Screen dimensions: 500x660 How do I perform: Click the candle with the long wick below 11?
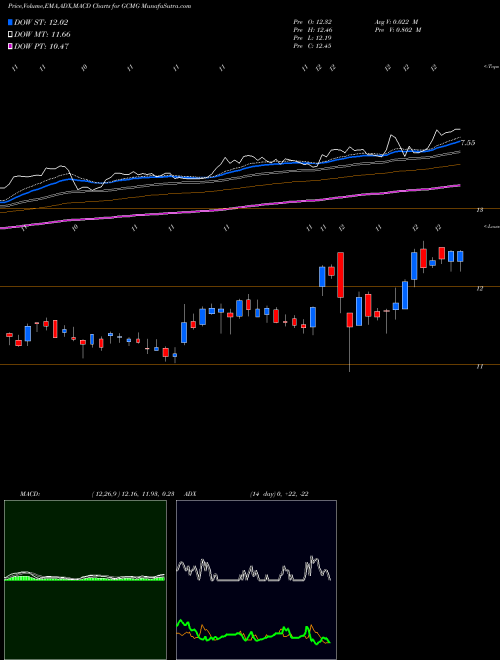coord(349,320)
